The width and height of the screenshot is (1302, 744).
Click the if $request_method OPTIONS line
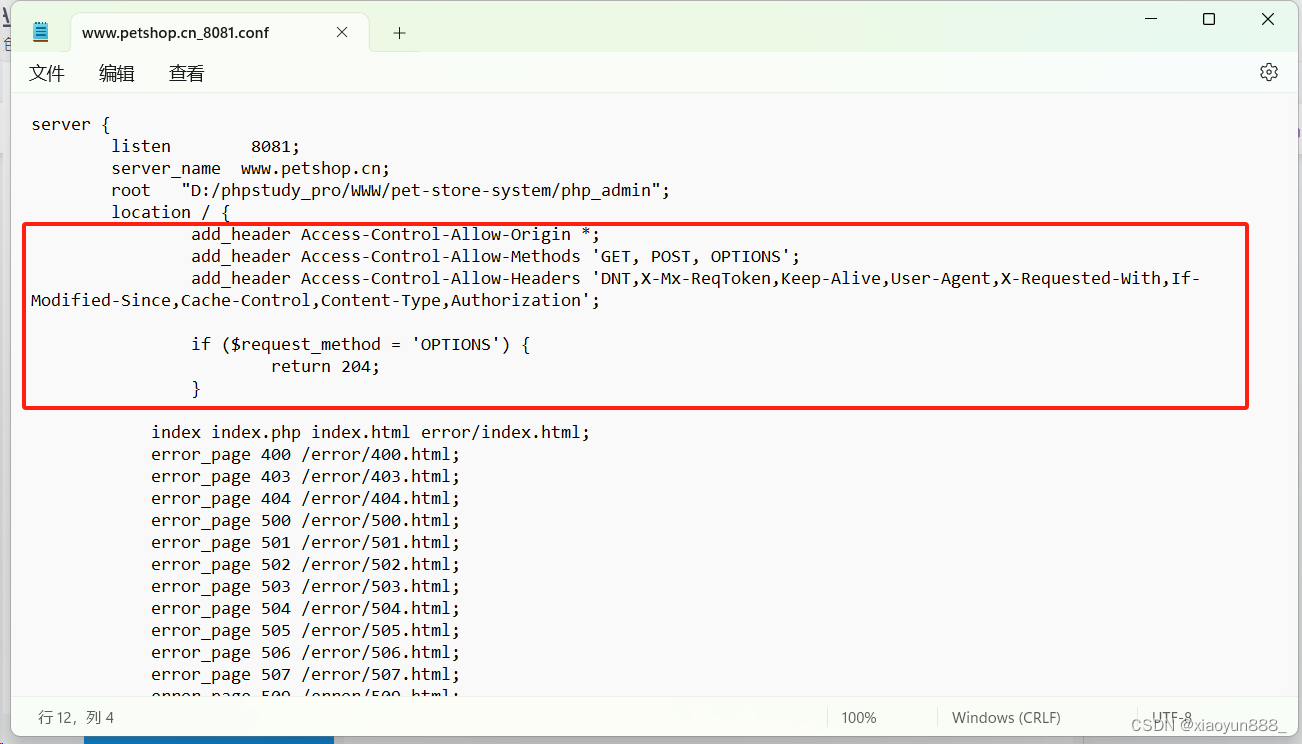[x=360, y=344]
